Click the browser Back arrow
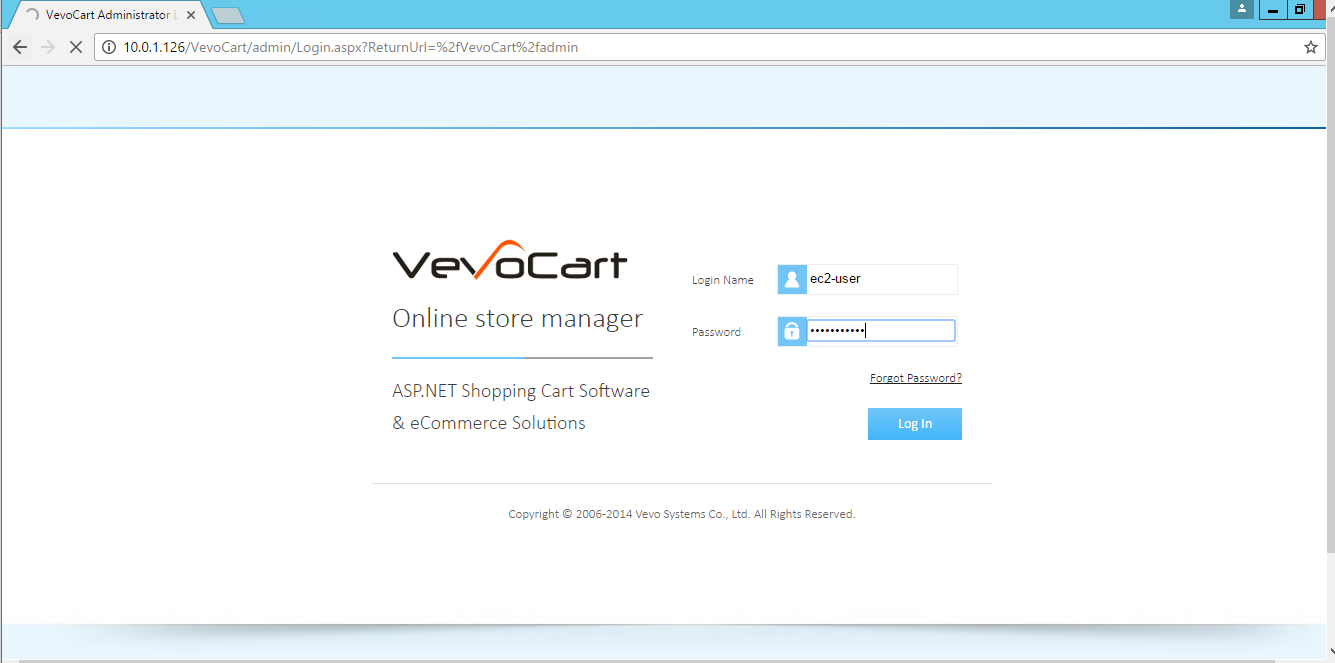Viewport: 1335px width, 663px height. (x=20, y=47)
